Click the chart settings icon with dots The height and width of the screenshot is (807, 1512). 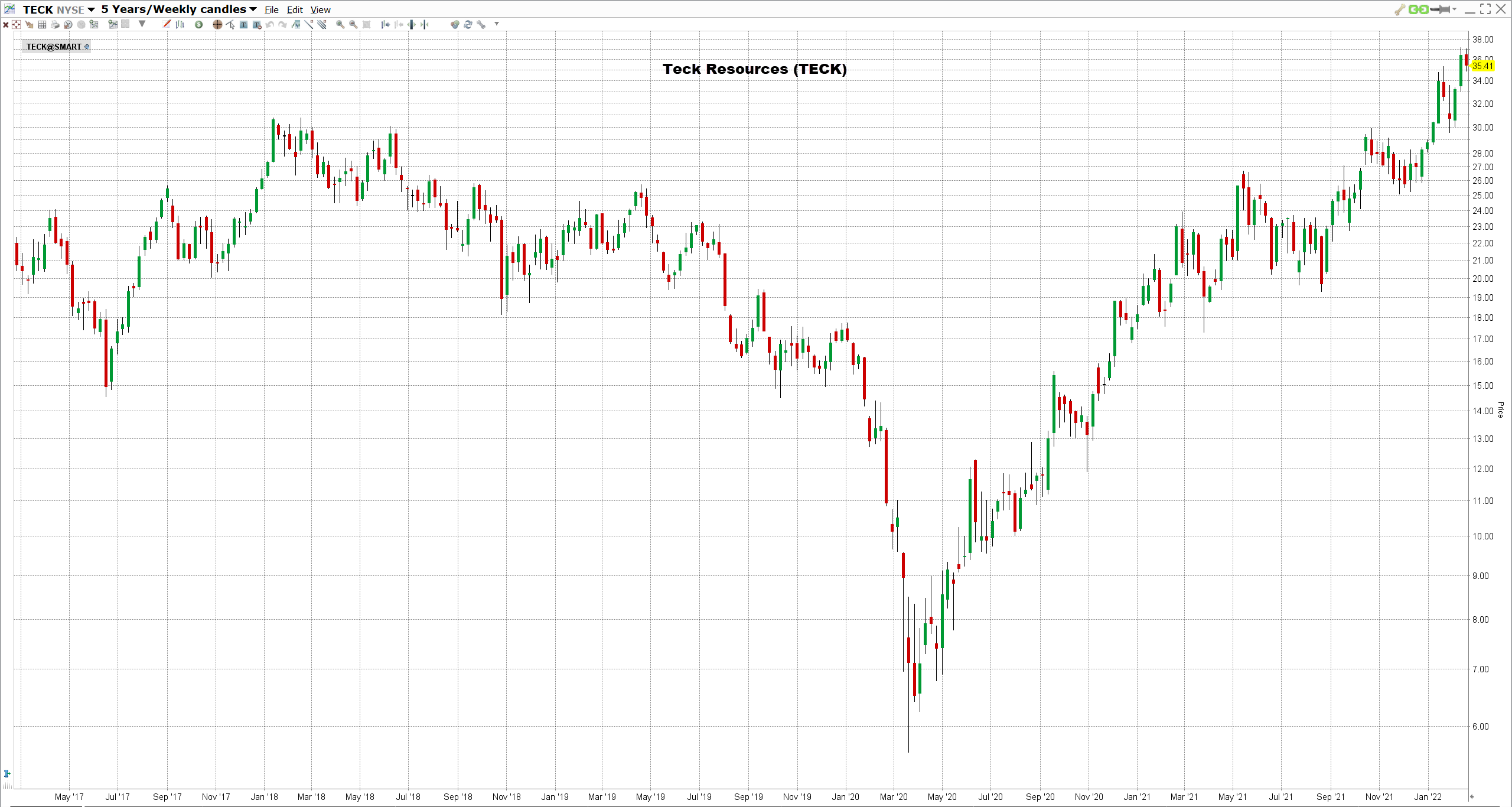pos(94,24)
